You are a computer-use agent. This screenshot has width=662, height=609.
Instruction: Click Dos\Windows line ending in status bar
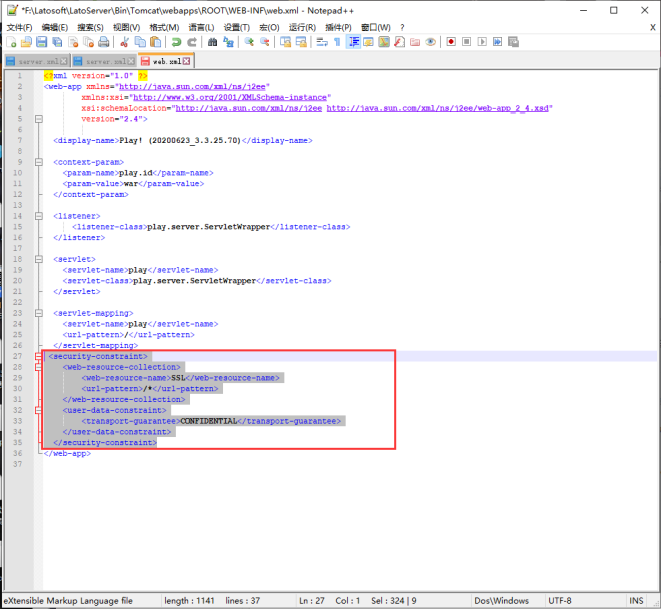[502, 601]
